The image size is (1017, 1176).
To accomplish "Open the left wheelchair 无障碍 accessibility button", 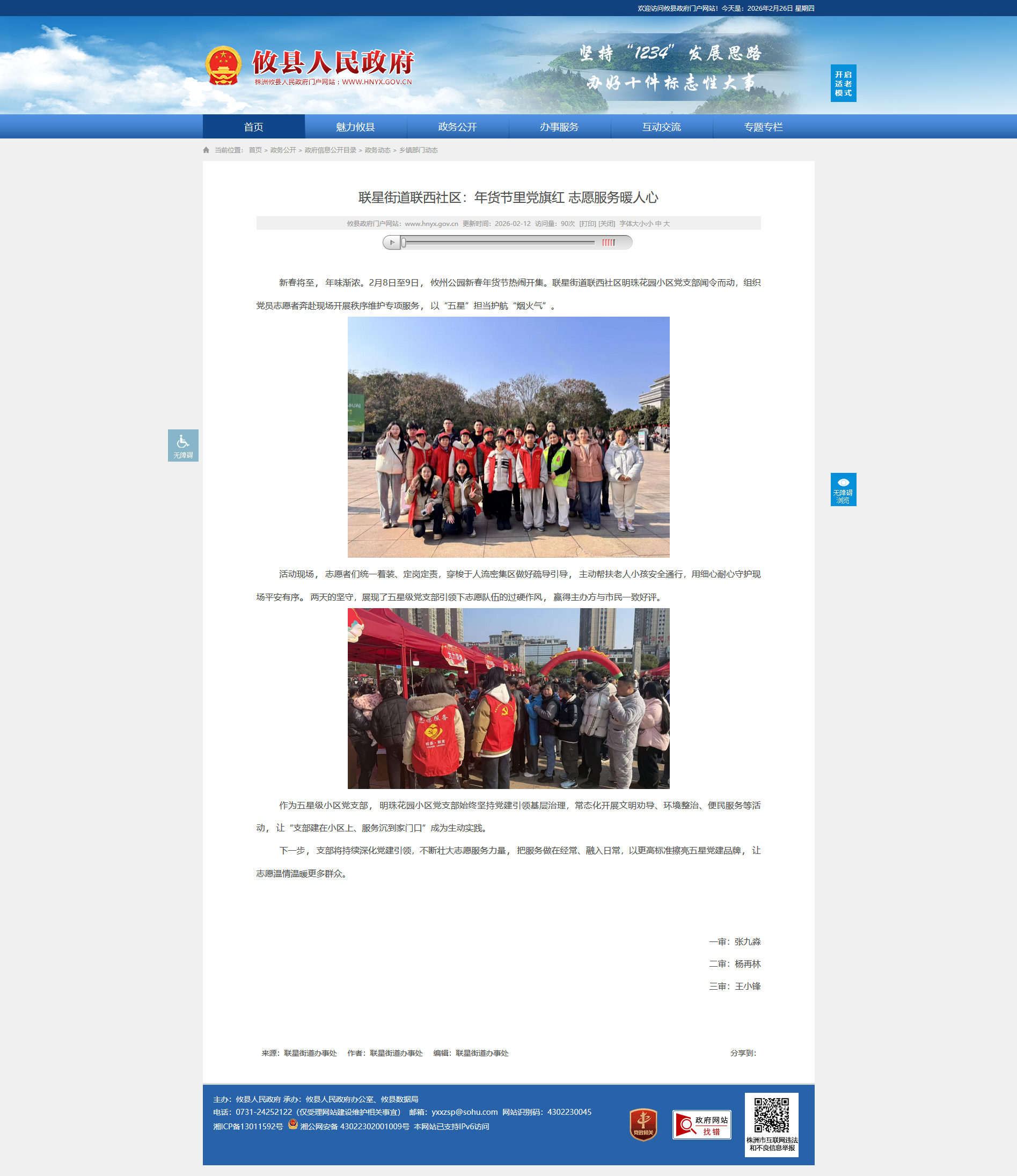I will 183,445.
